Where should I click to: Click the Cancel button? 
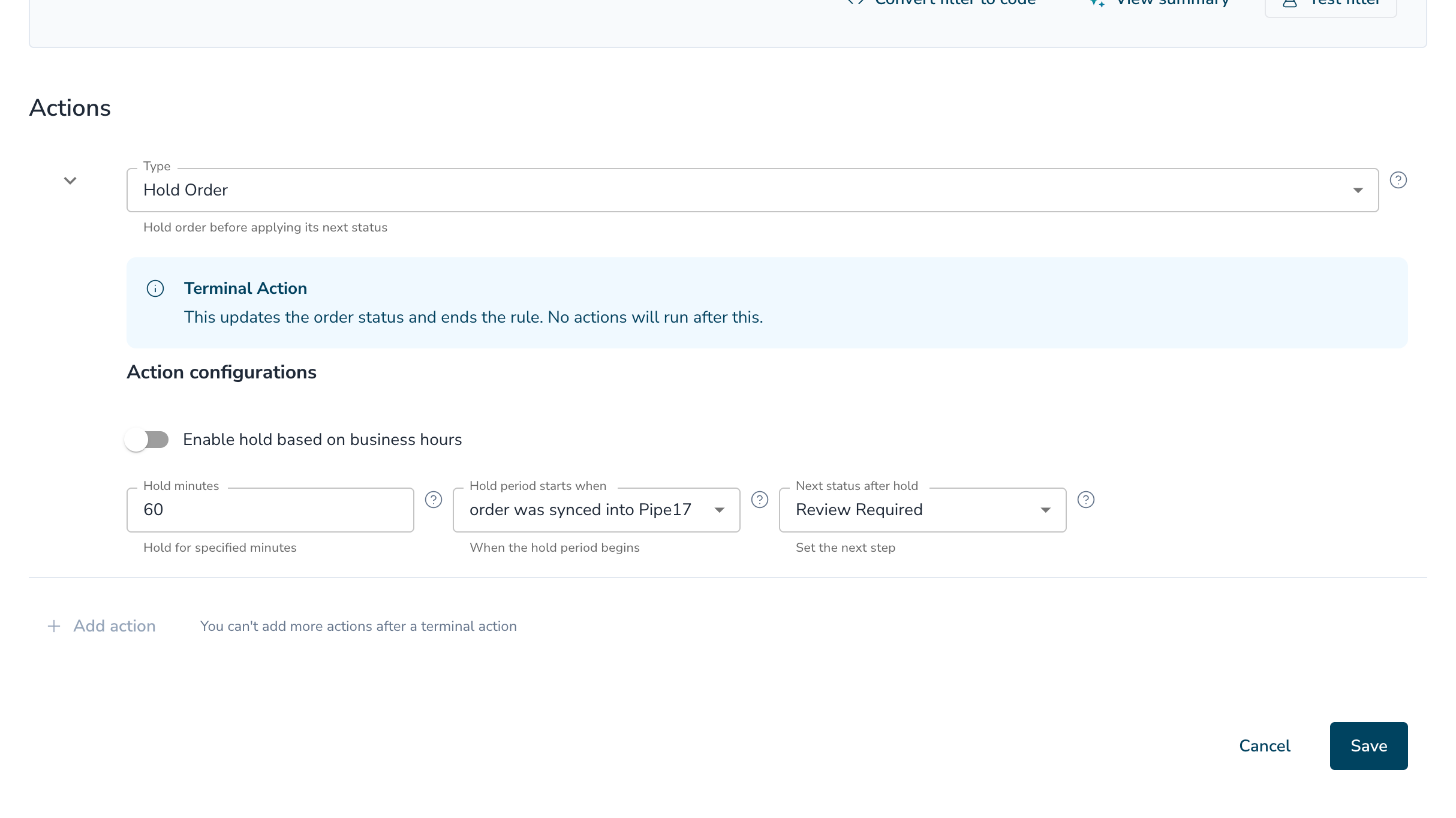coord(1264,746)
